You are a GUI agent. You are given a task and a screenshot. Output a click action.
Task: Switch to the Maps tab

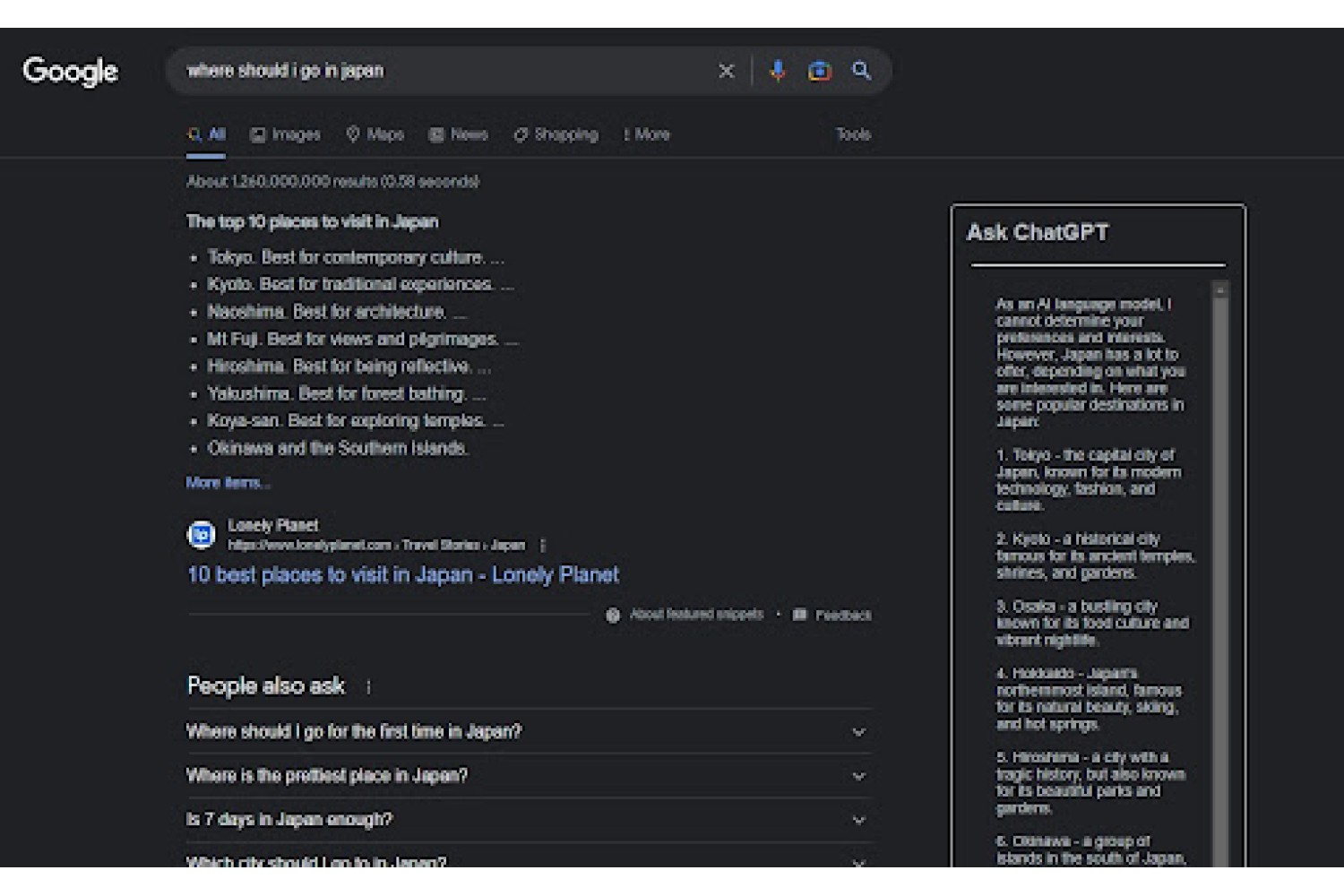375,134
